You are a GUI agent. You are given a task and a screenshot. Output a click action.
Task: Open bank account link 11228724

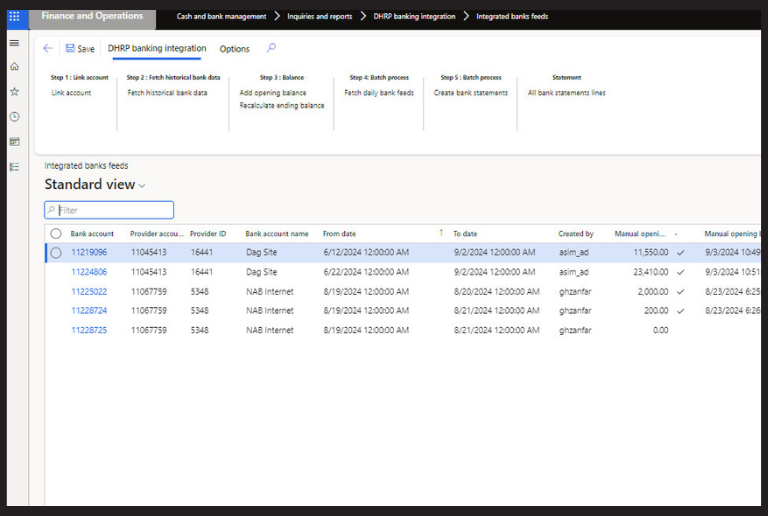89,310
